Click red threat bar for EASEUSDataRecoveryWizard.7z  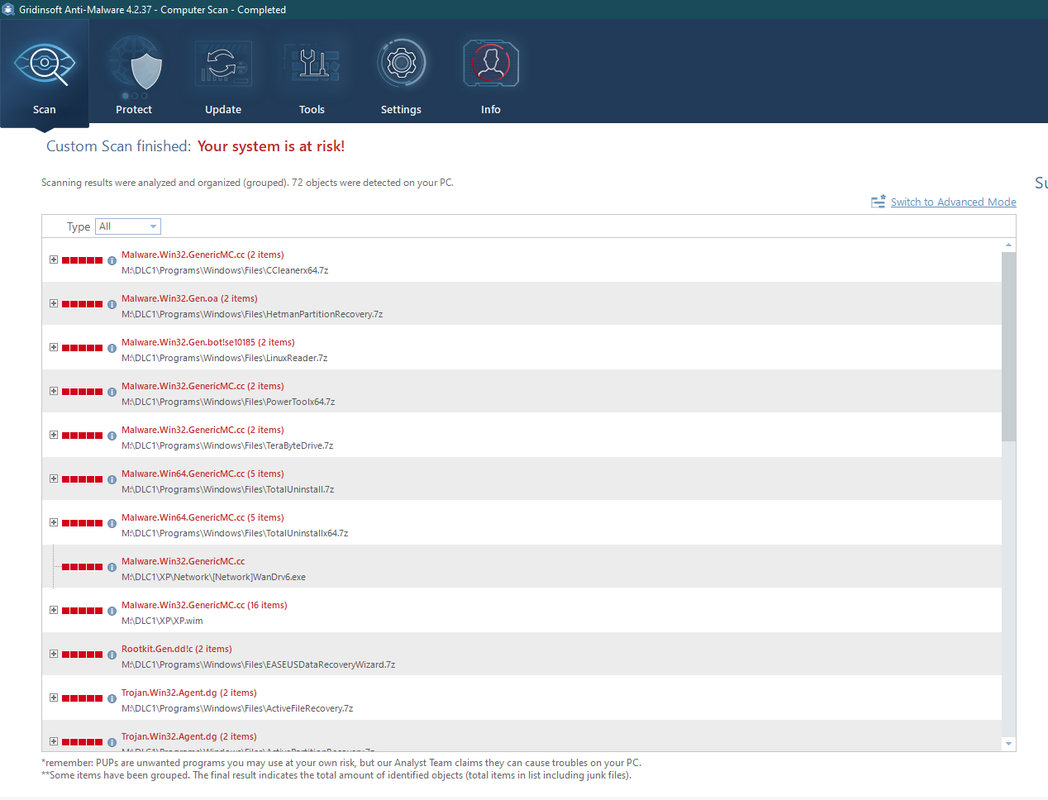coord(82,654)
